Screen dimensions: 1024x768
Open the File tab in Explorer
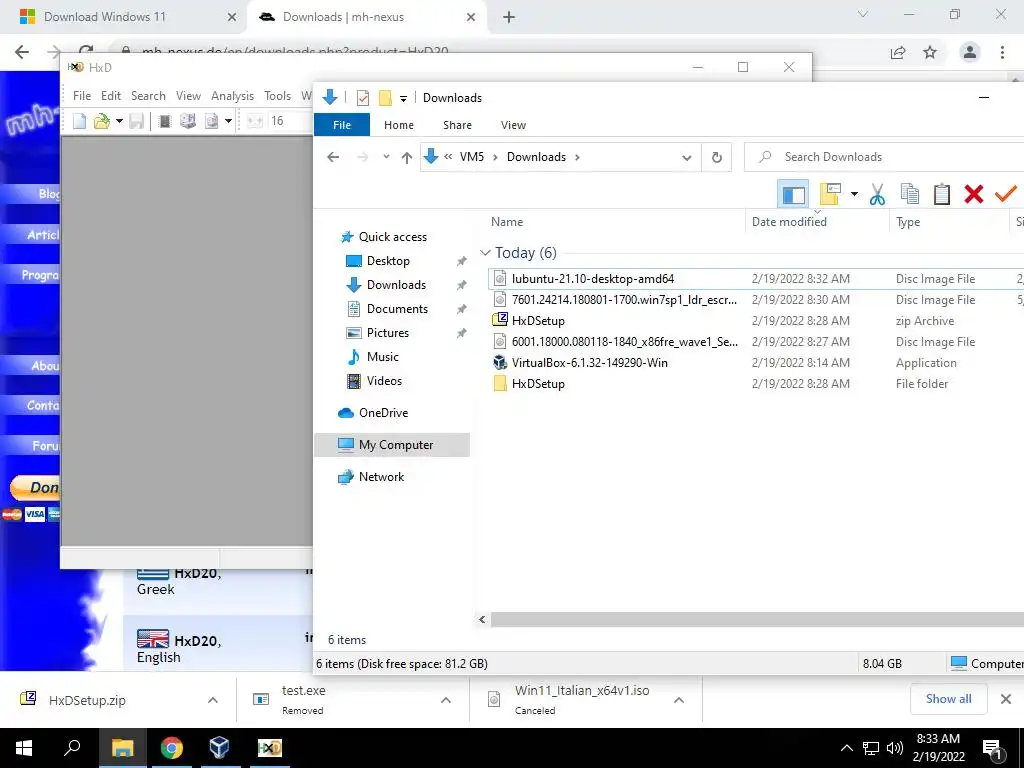pyautogui.click(x=342, y=125)
